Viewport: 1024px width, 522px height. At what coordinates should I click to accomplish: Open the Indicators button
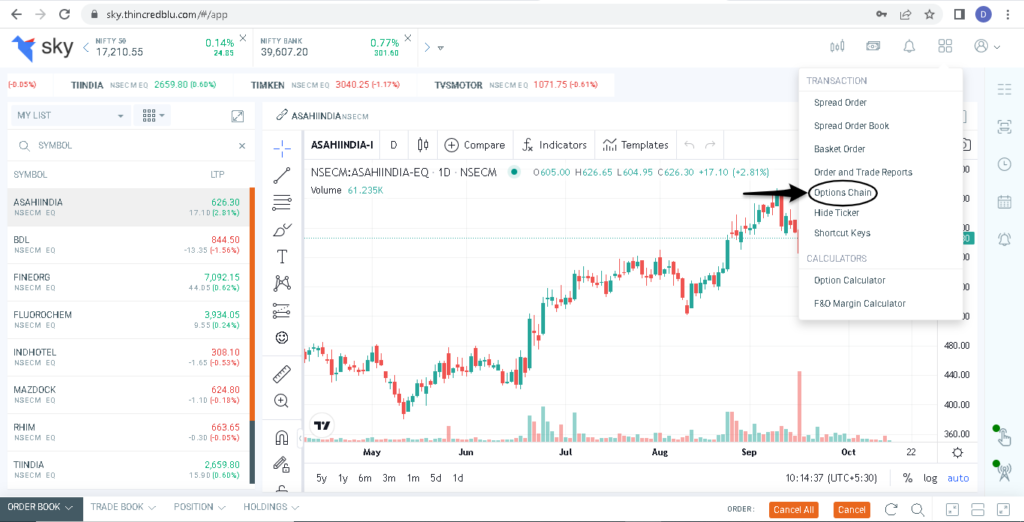click(554, 145)
